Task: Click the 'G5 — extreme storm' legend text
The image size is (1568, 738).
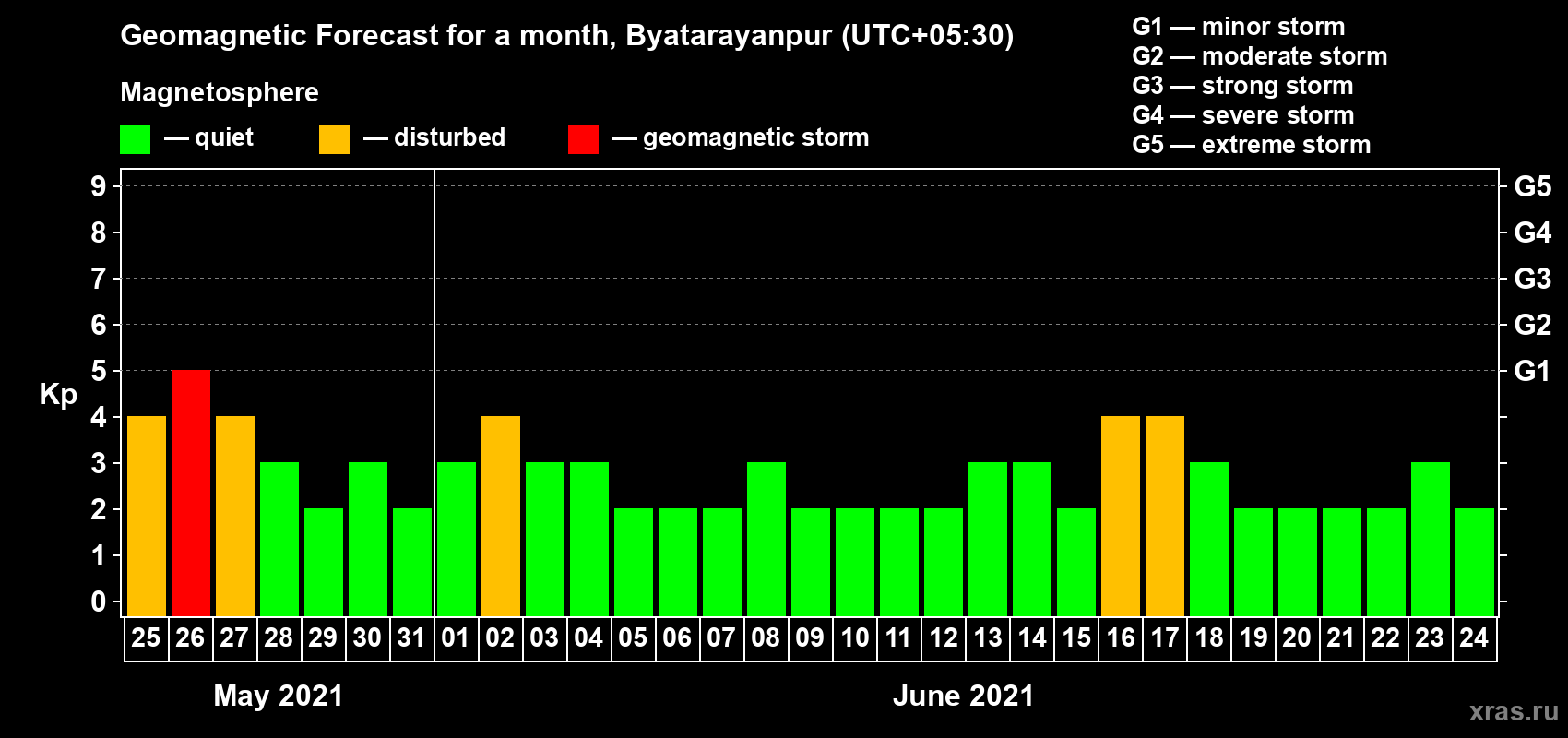Action: (x=1252, y=145)
